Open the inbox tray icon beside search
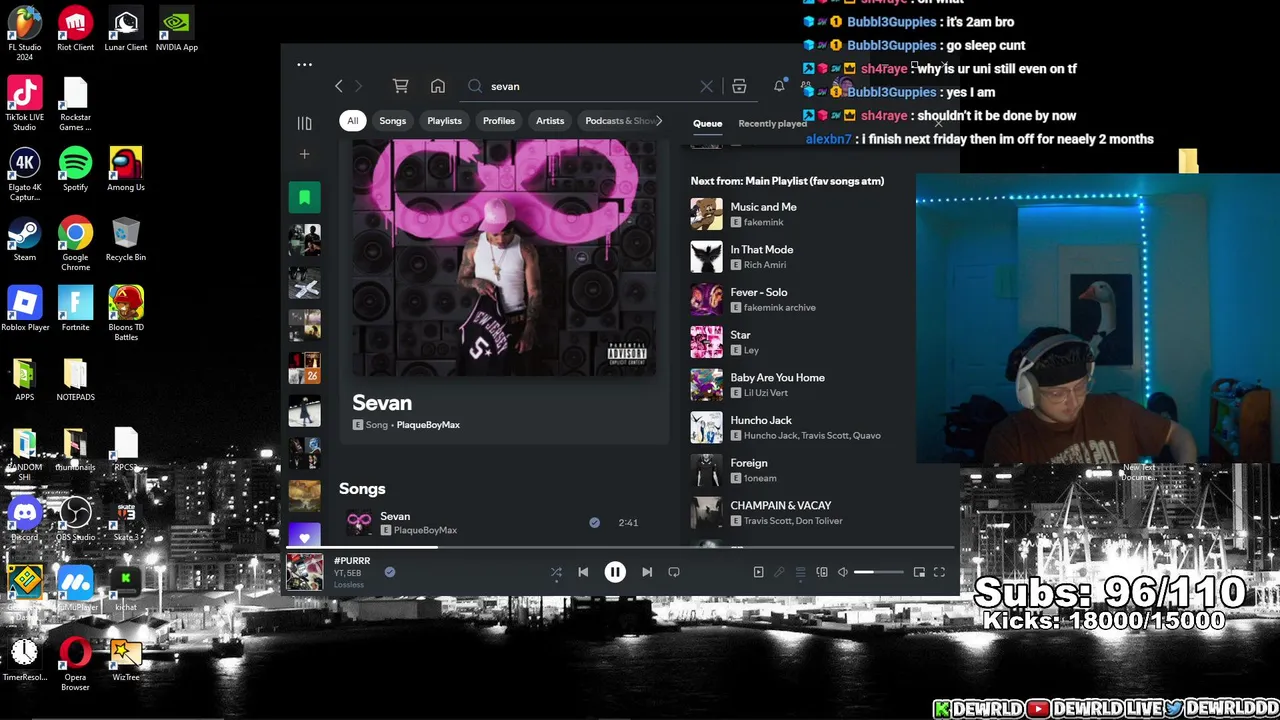This screenshot has height=720, width=1280. point(739,87)
